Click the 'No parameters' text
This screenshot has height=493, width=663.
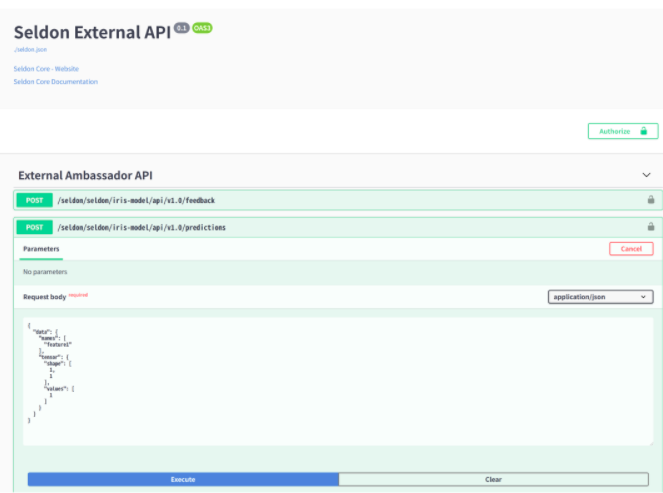click(45, 272)
